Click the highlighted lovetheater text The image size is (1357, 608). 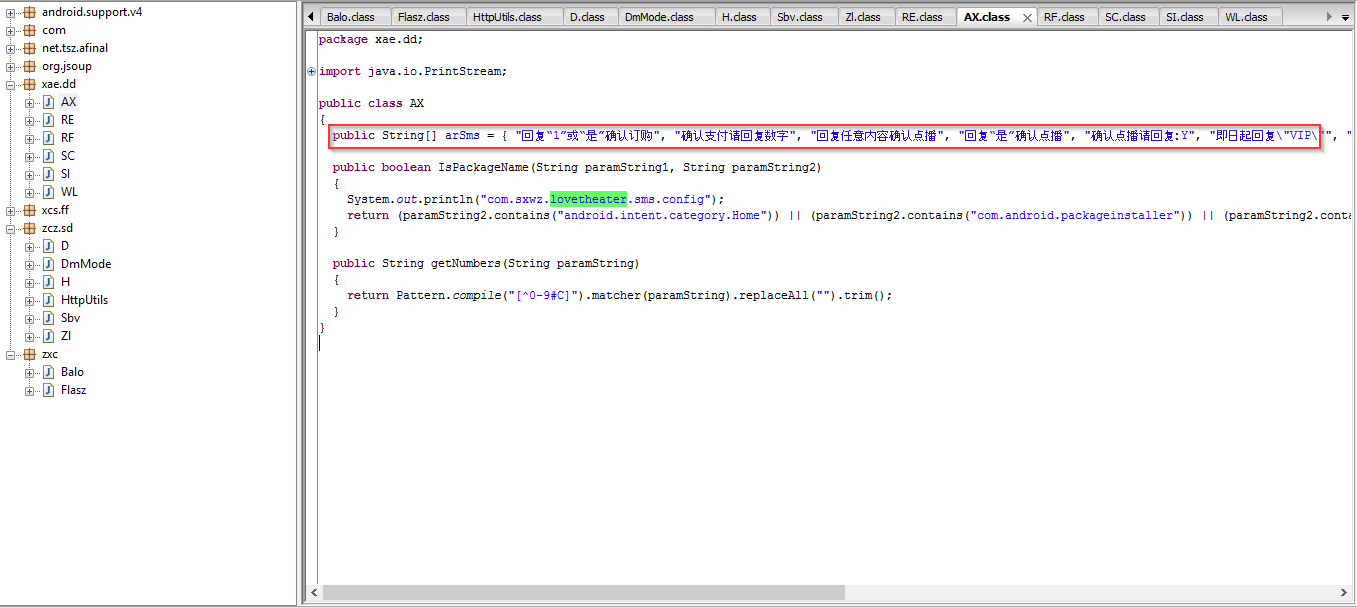(x=588, y=199)
